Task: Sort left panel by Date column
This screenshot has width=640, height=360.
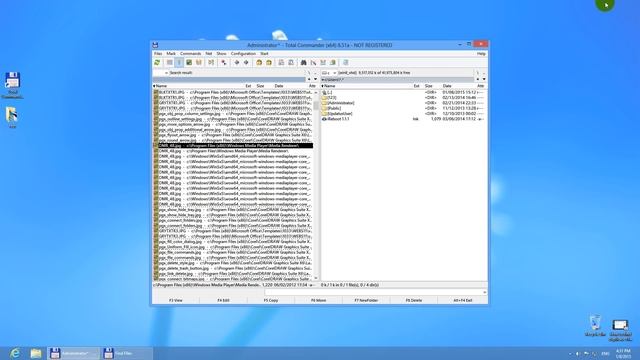Action: tap(279, 86)
